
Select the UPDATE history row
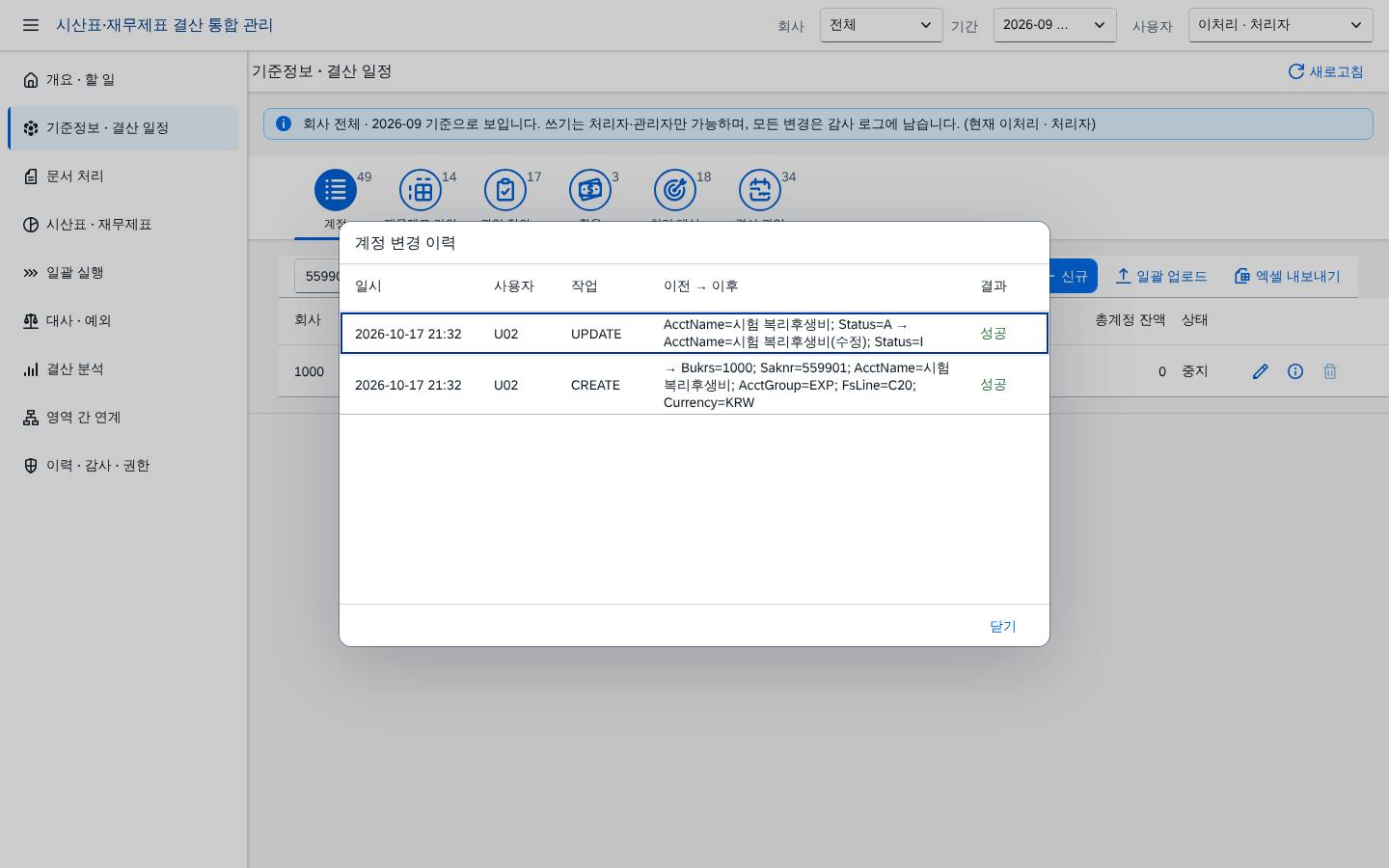click(694, 334)
